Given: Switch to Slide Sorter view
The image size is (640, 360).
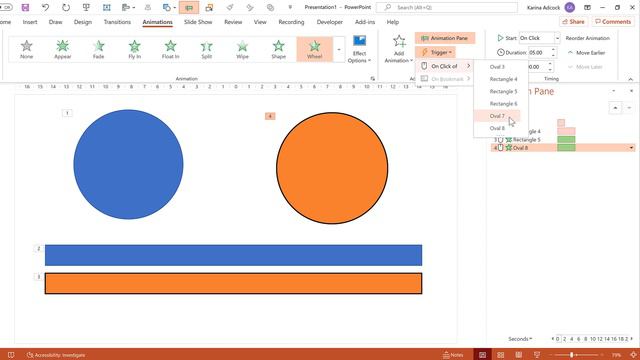Looking at the screenshot, I should [500, 355].
